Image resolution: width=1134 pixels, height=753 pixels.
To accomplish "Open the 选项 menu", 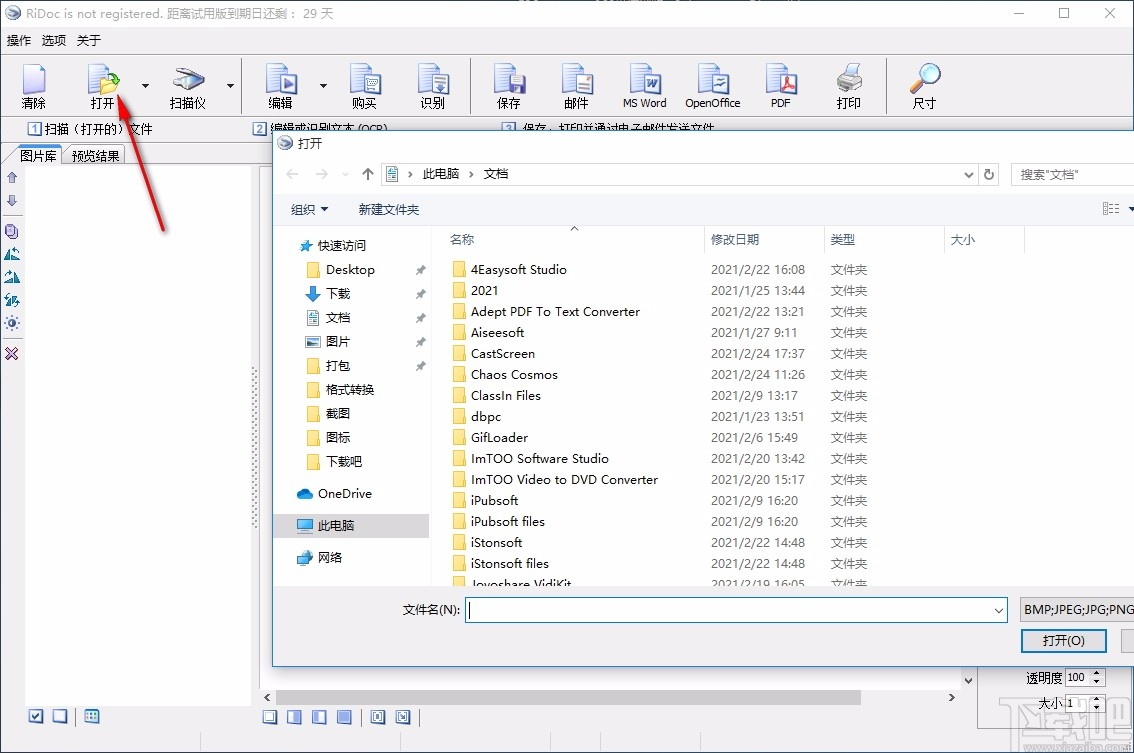I will pos(54,41).
